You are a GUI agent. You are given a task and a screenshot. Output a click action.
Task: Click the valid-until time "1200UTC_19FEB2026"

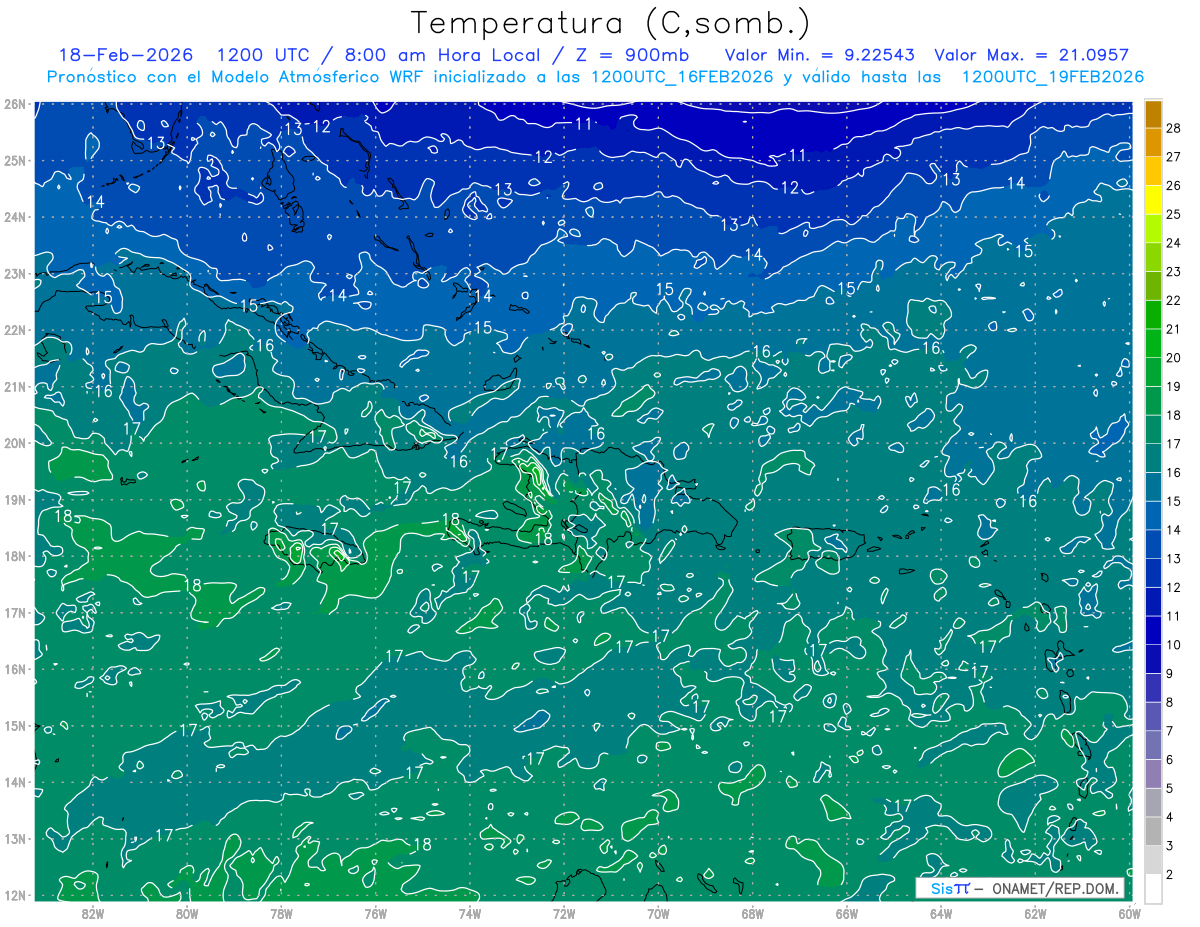pyautogui.click(x=1052, y=77)
